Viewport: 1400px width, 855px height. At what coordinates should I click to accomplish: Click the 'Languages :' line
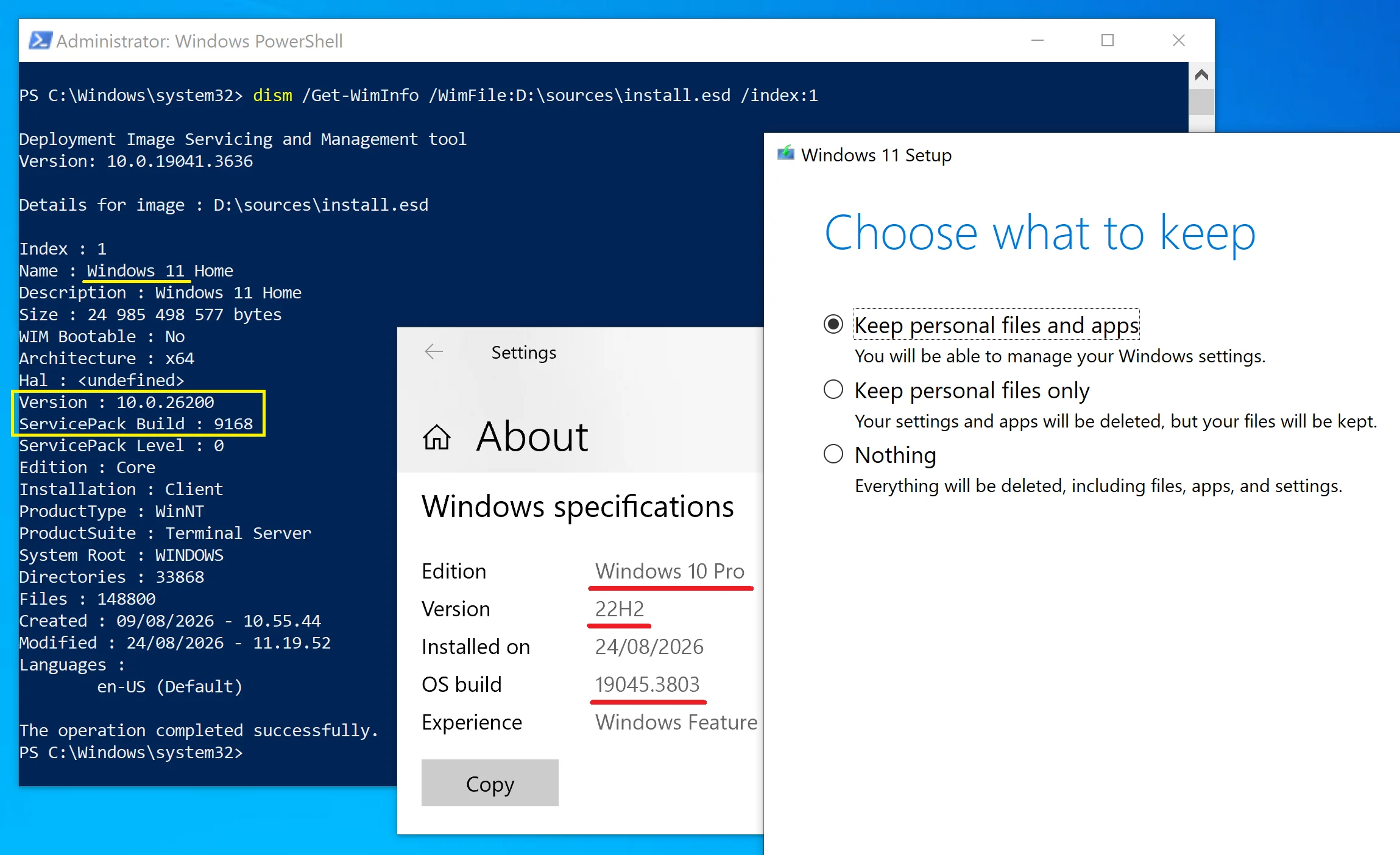pyautogui.click(x=72, y=665)
